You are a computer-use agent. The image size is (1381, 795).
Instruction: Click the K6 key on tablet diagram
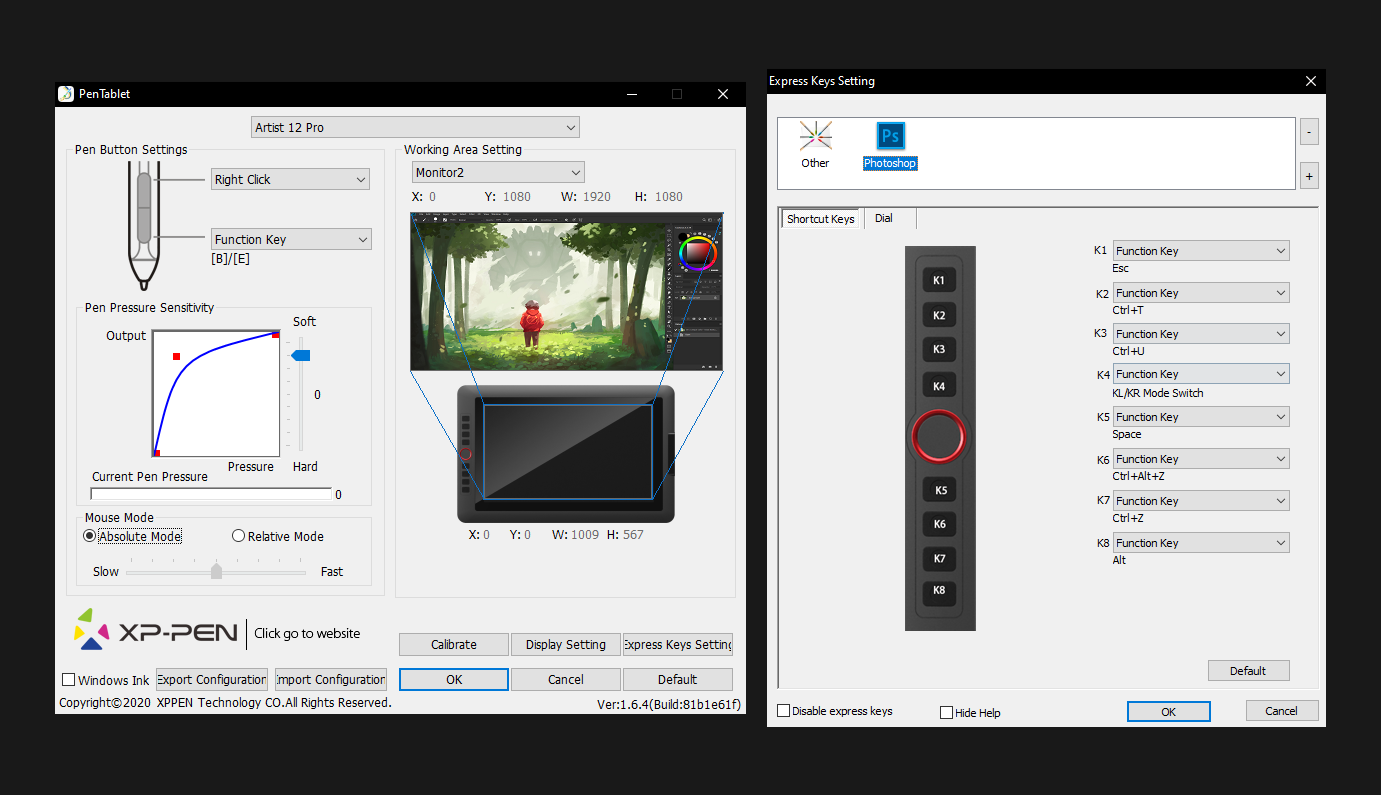(x=939, y=524)
